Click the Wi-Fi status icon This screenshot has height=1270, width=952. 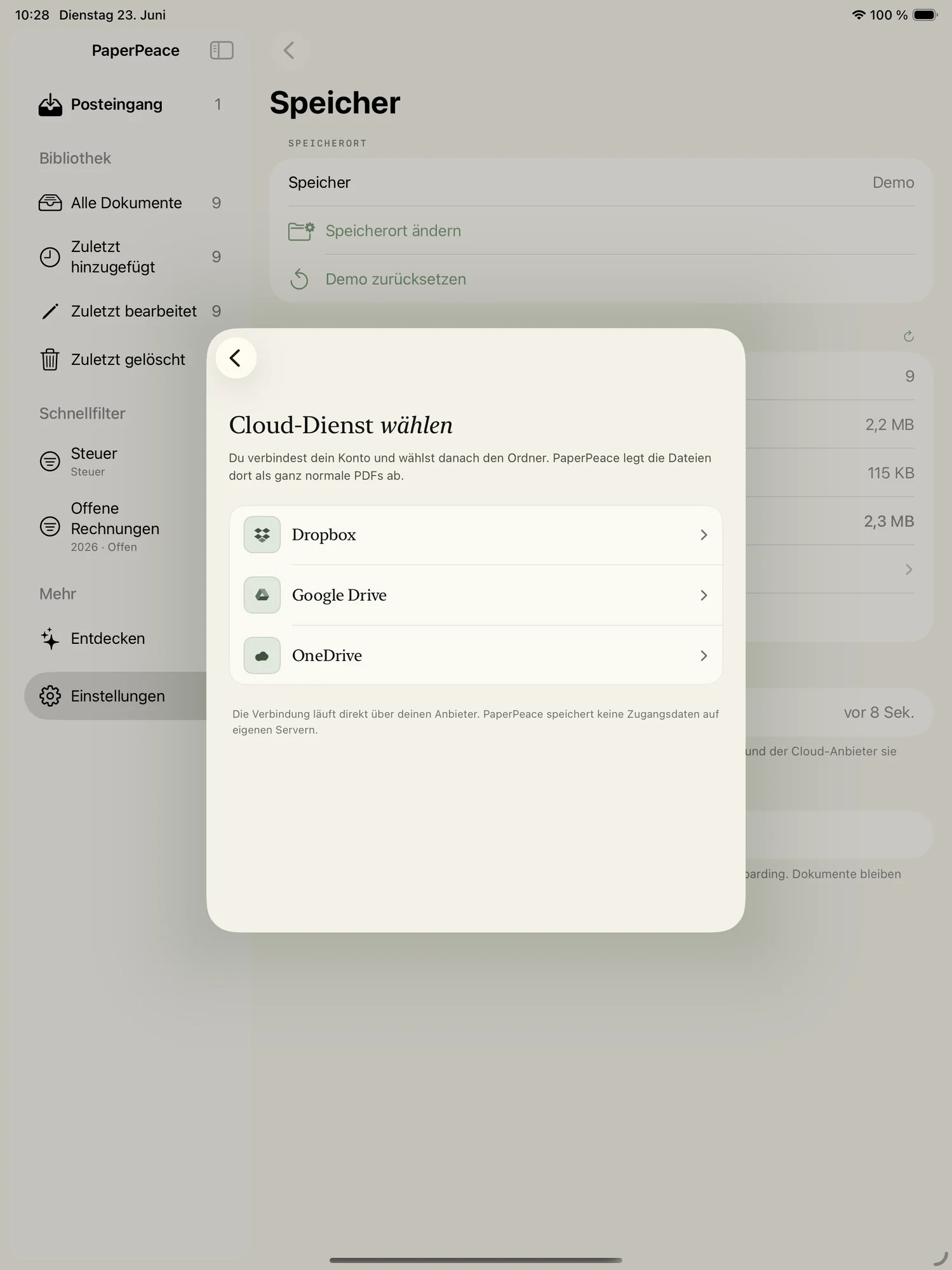[859, 15]
